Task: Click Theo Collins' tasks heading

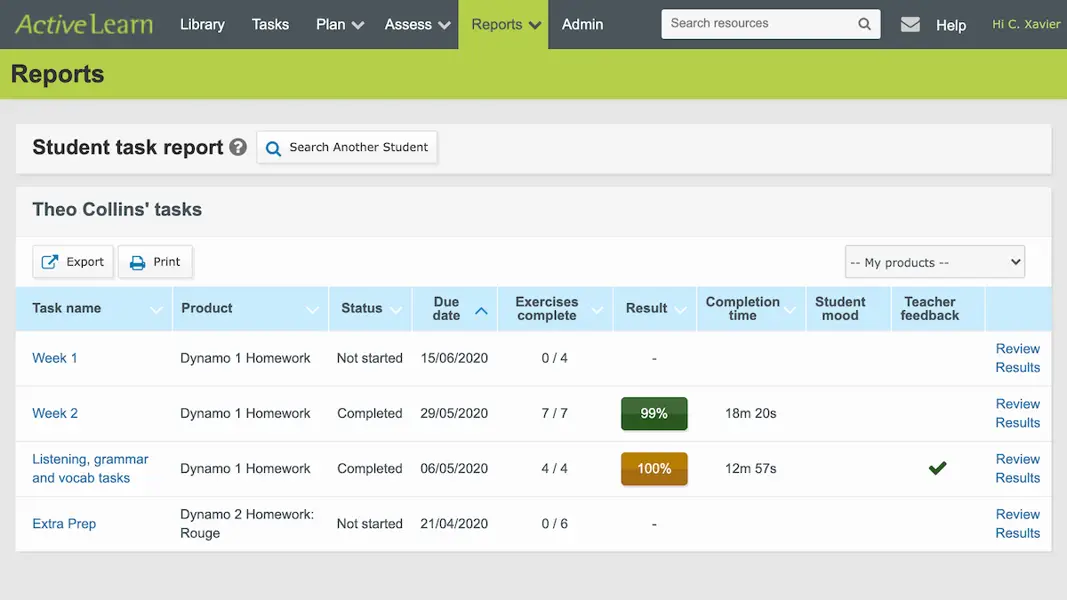Action: (117, 210)
